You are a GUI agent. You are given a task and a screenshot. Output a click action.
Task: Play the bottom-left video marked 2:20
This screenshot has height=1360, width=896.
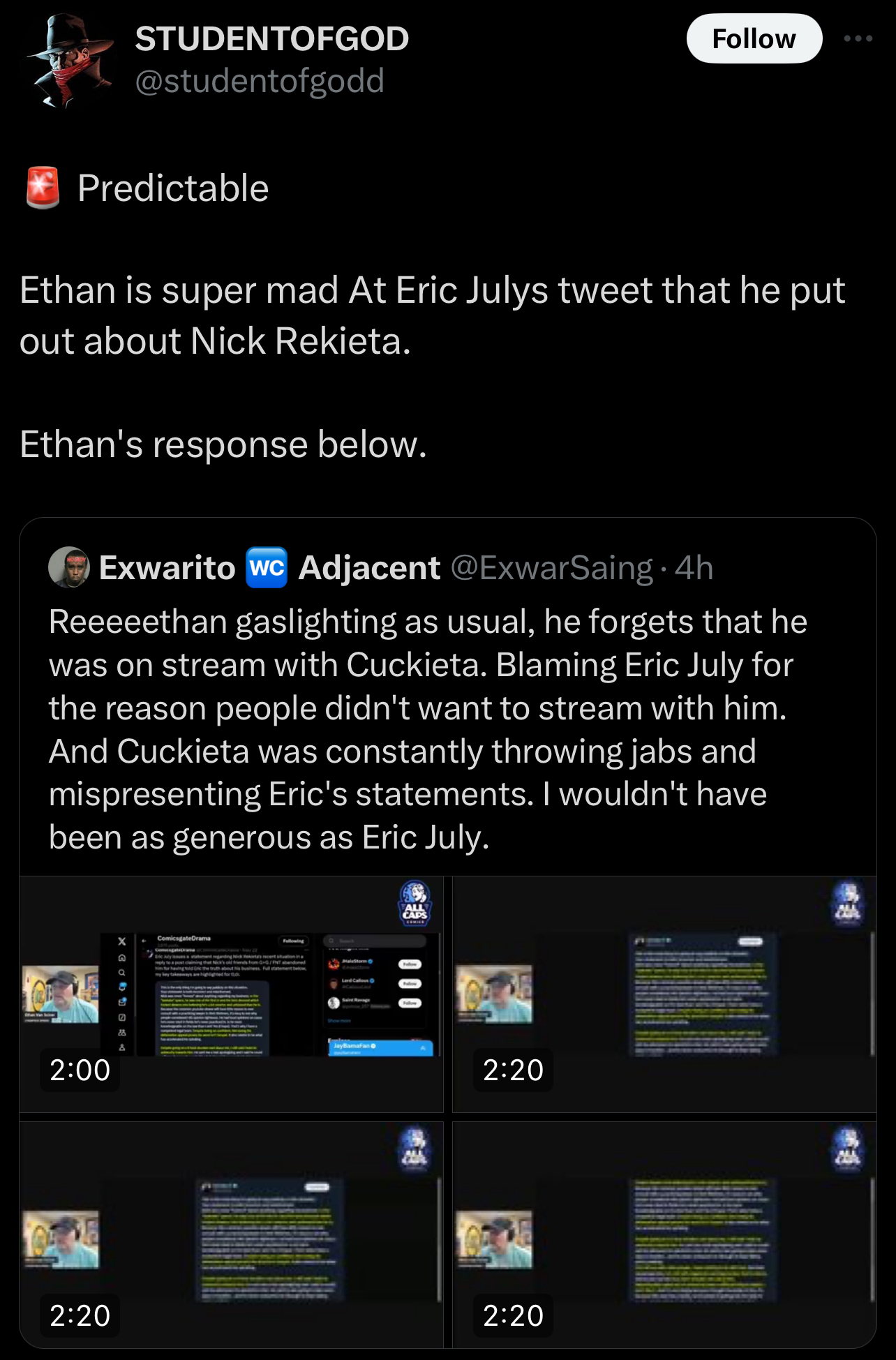(231, 1234)
